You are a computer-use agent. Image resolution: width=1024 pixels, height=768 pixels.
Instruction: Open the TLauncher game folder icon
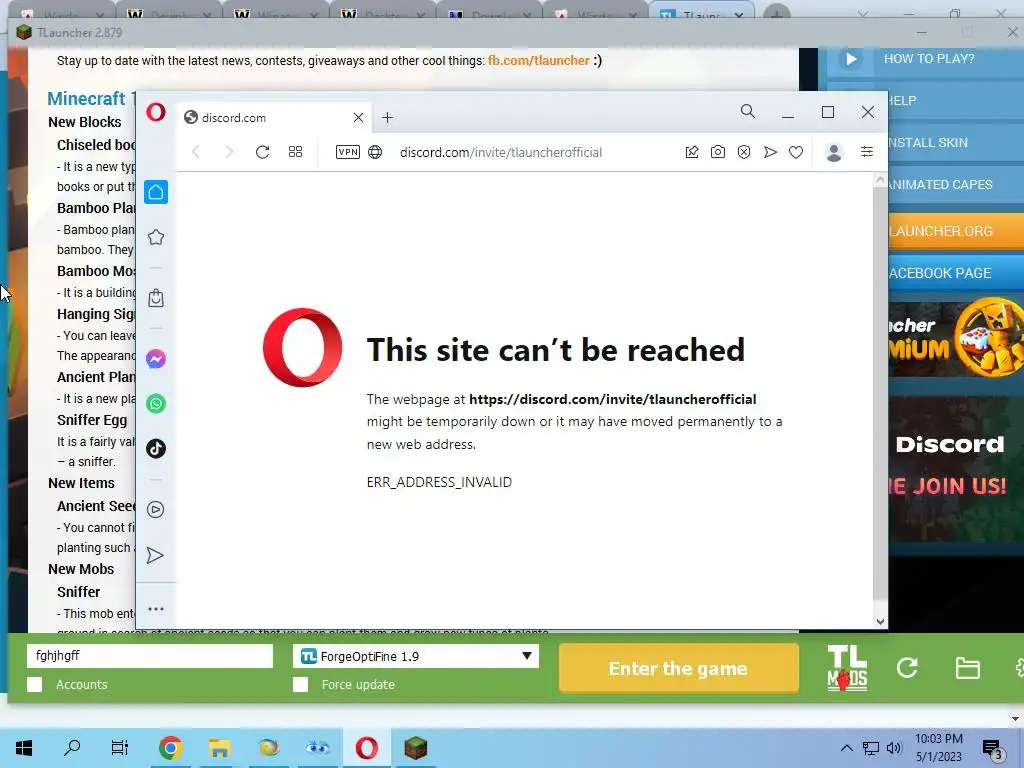click(x=967, y=668)
